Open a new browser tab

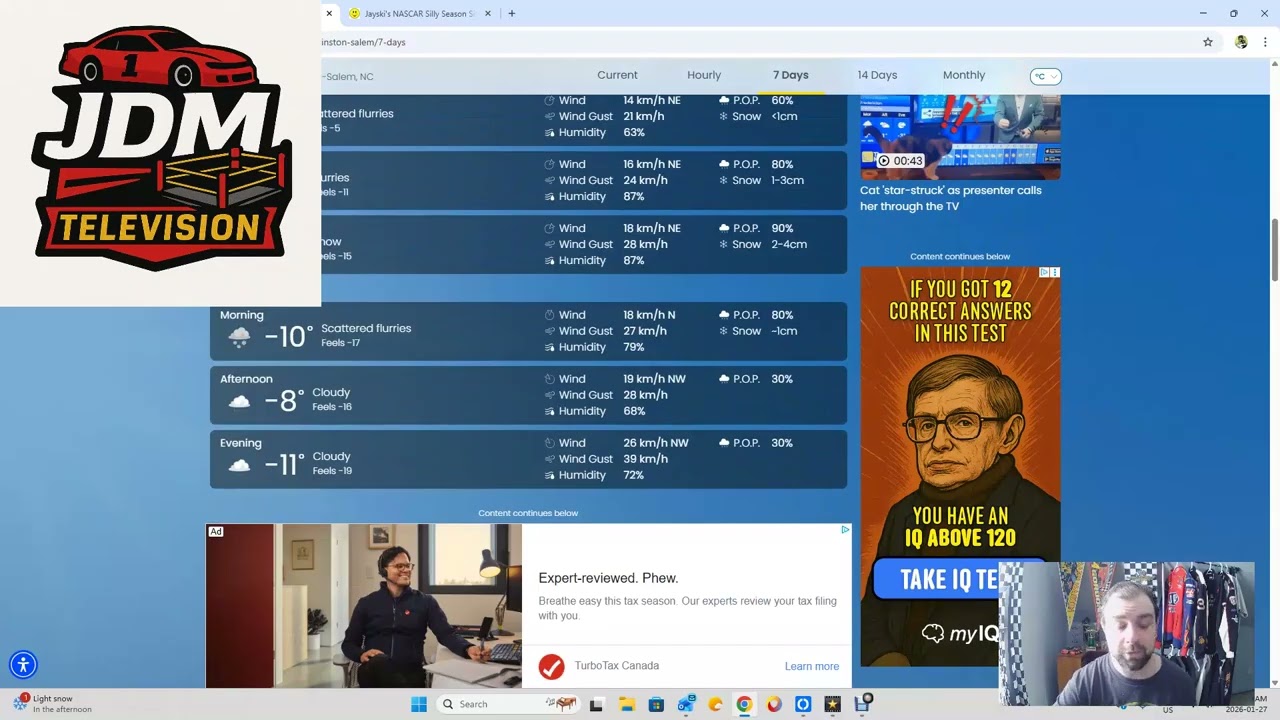511,13
